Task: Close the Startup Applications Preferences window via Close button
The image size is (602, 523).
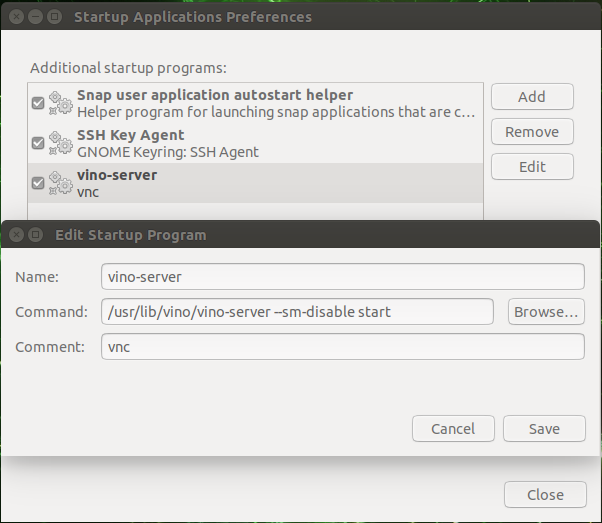Action: [x=545, y=495]
